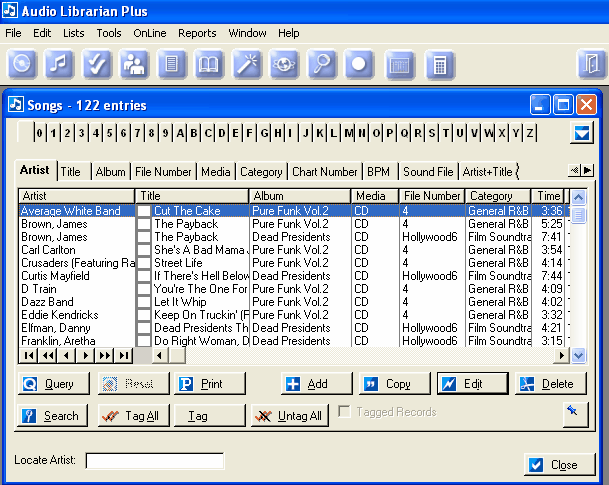The width and height of the screenshot is (609, 485).
Task: Click the document list toolbar icon
Action: (172, 64)
